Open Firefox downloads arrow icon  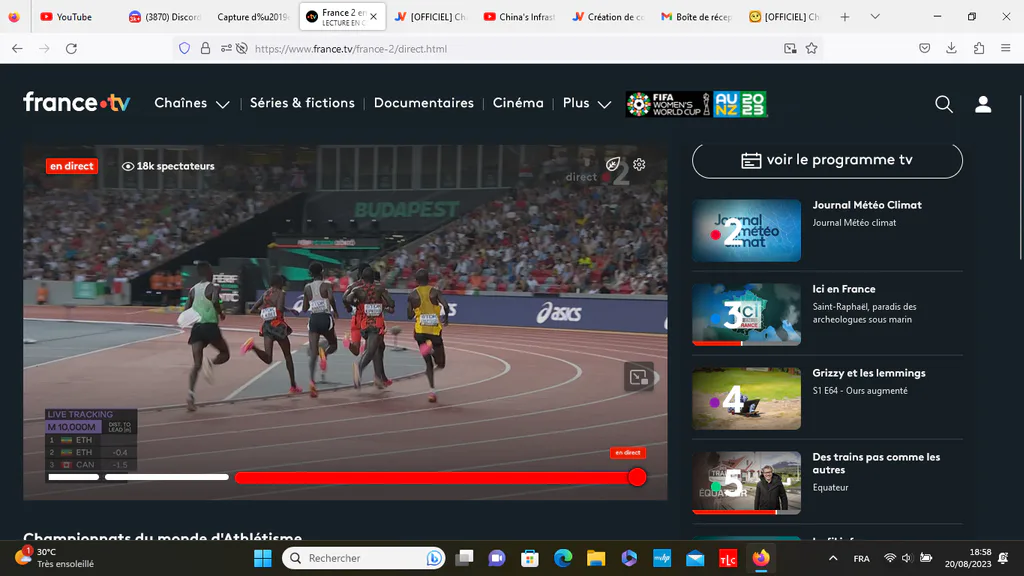coord(952,48)
